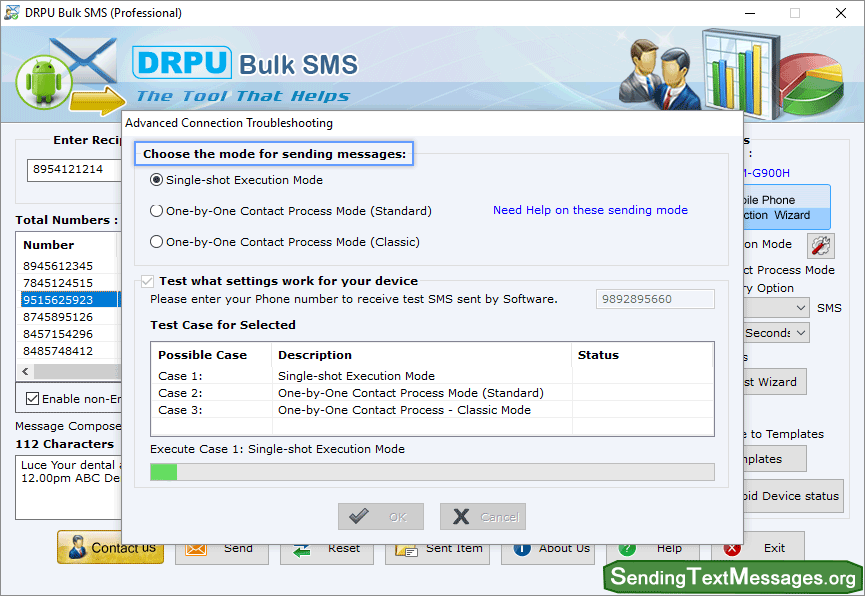Viewport: 865px width, 596px height.
Task: Toggle 'Test what settings work' checkbox
Action: click(x=147, y=281)
